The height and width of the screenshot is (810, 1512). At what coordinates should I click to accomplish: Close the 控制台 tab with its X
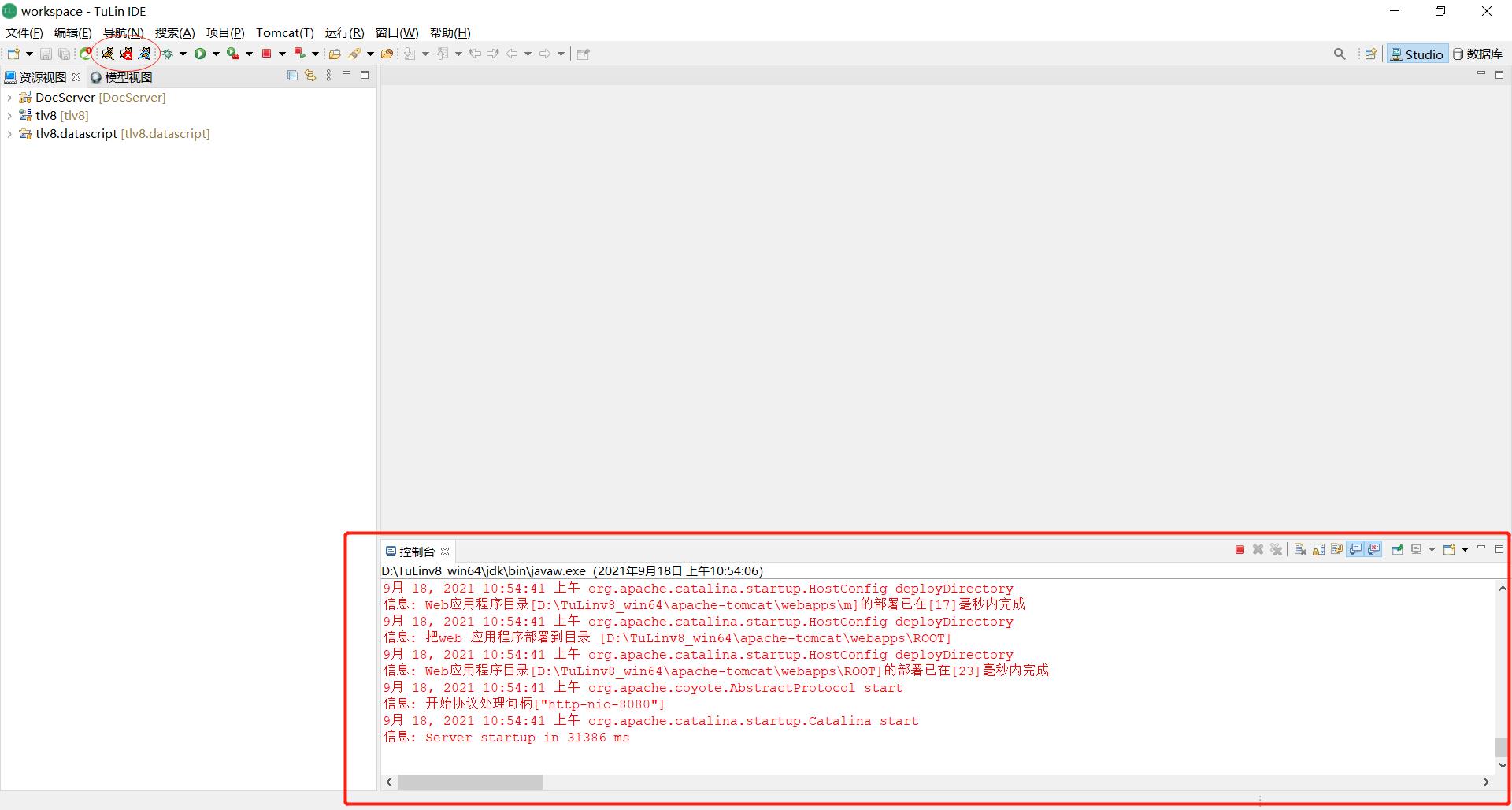(x=445, y=552)
